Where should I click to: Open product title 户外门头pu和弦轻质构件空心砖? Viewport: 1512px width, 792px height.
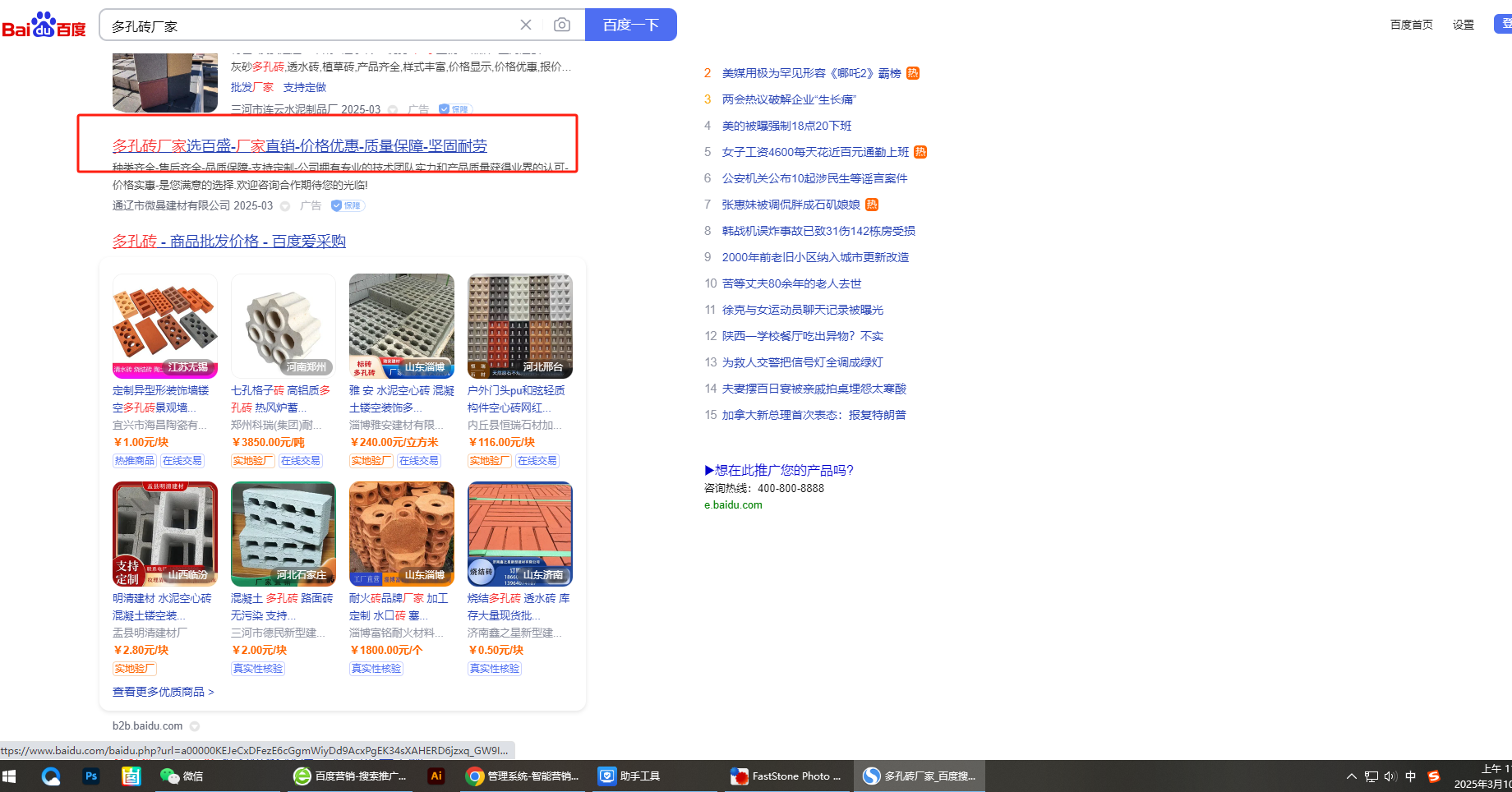tap(516, 399)
